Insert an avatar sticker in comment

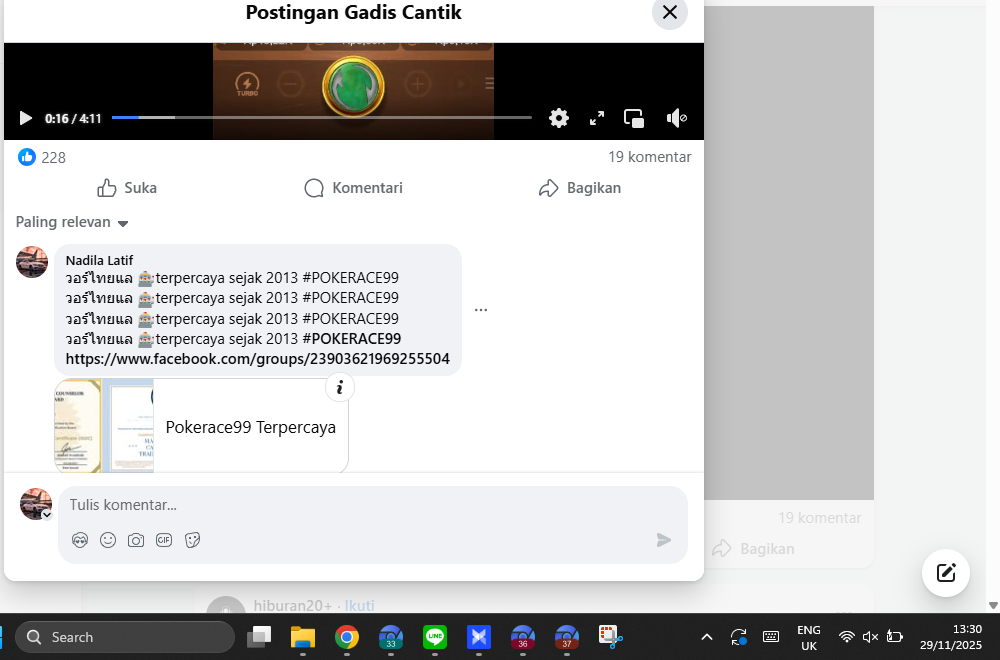[x=80, y=540]
